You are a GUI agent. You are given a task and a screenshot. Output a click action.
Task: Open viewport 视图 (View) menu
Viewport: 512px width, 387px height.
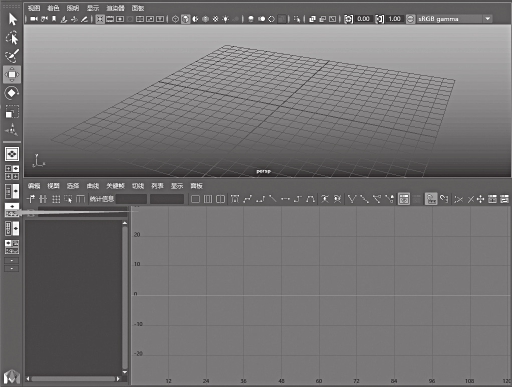pos(34,8)
